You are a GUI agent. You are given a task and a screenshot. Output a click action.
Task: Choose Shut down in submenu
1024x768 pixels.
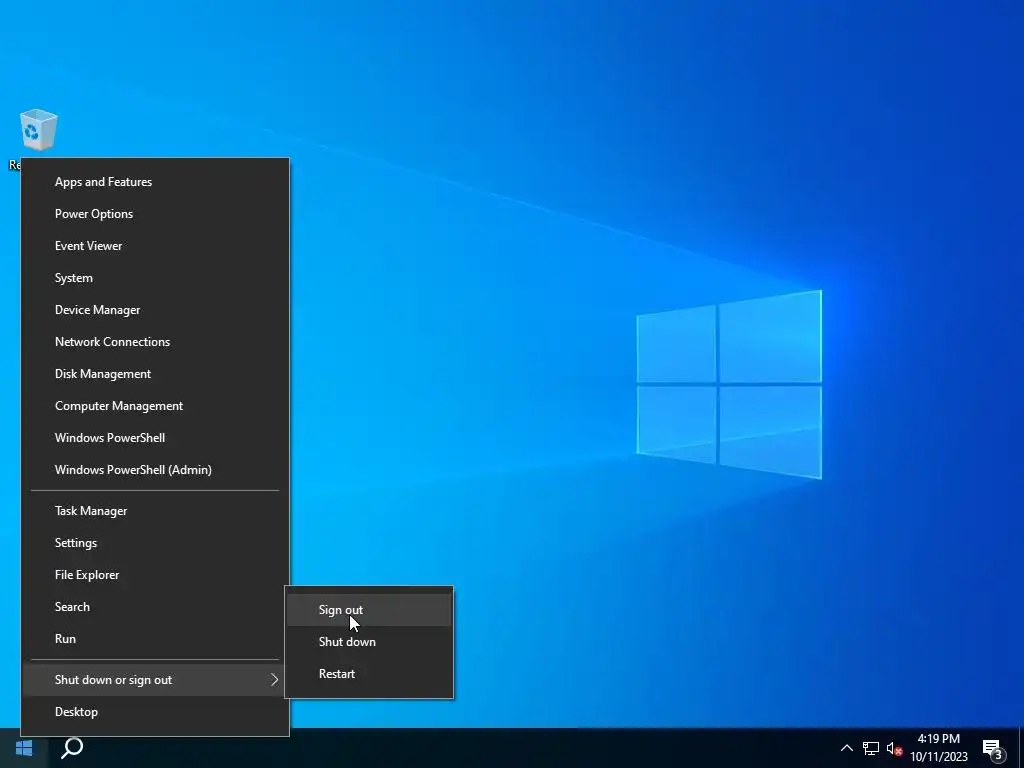369,642
